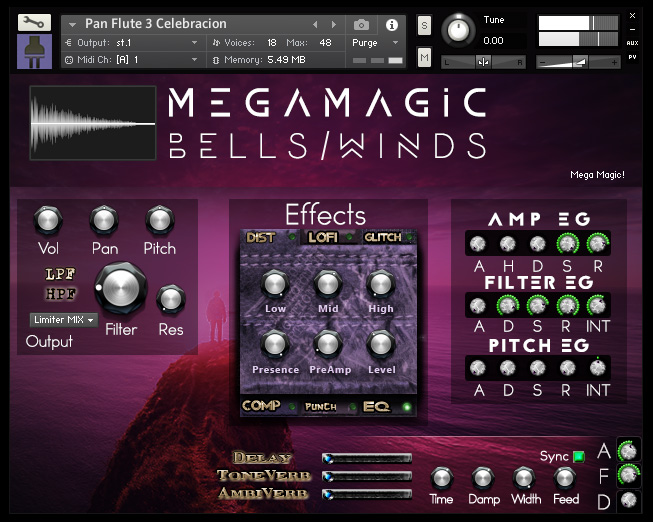
Task: Adjust the Delay amount slider
Action: click(x=367, y=459)
